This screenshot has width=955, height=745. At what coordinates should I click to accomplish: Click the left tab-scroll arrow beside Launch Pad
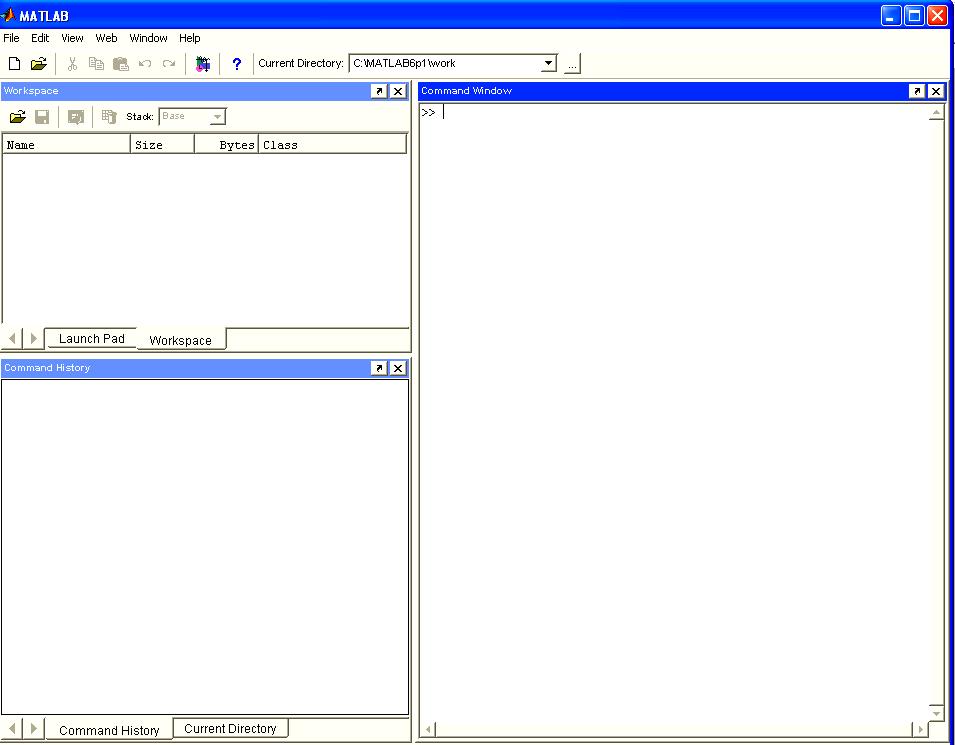tap(12, 338)
